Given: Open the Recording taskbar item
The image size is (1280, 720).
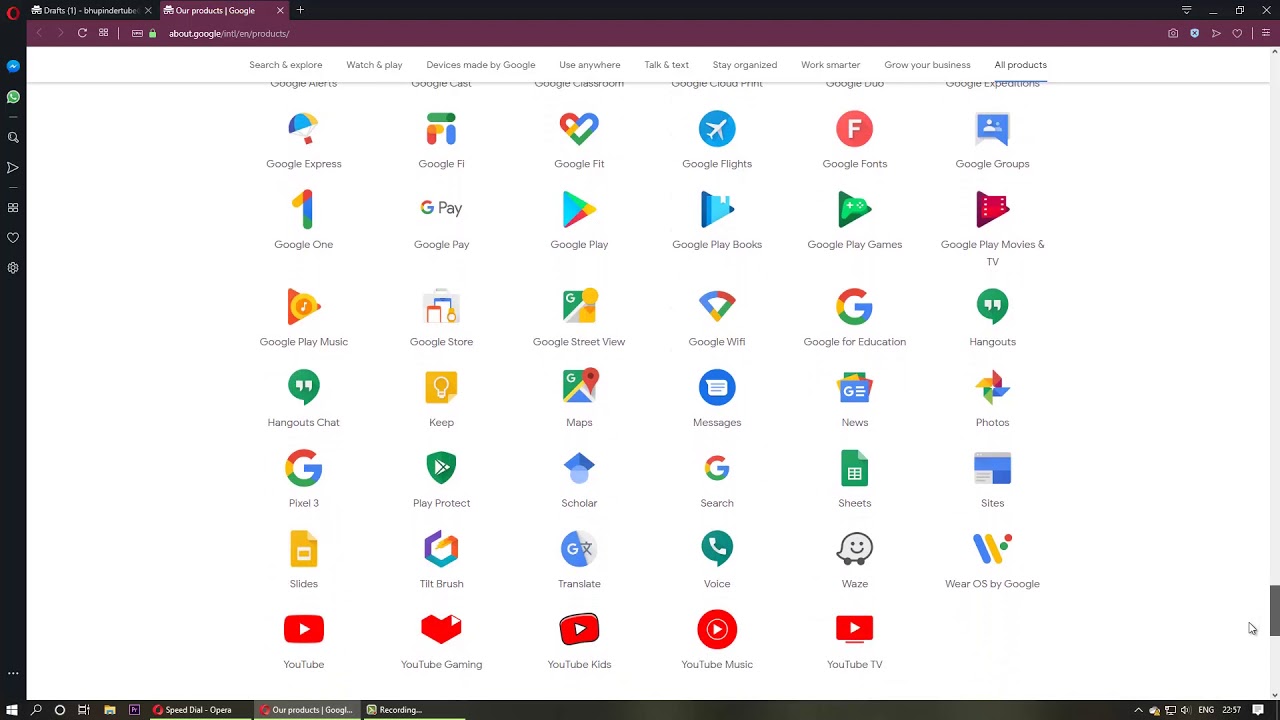Looking at the screenshot, I should [398, 710].
